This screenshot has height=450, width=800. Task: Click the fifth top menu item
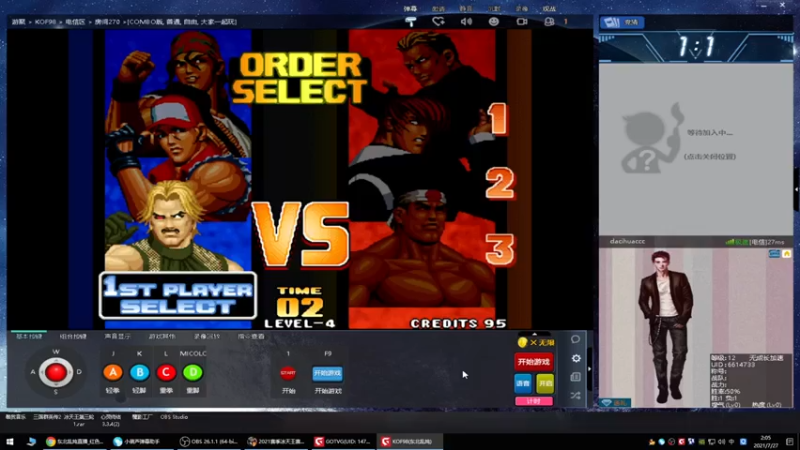click(x=521, y=9)
